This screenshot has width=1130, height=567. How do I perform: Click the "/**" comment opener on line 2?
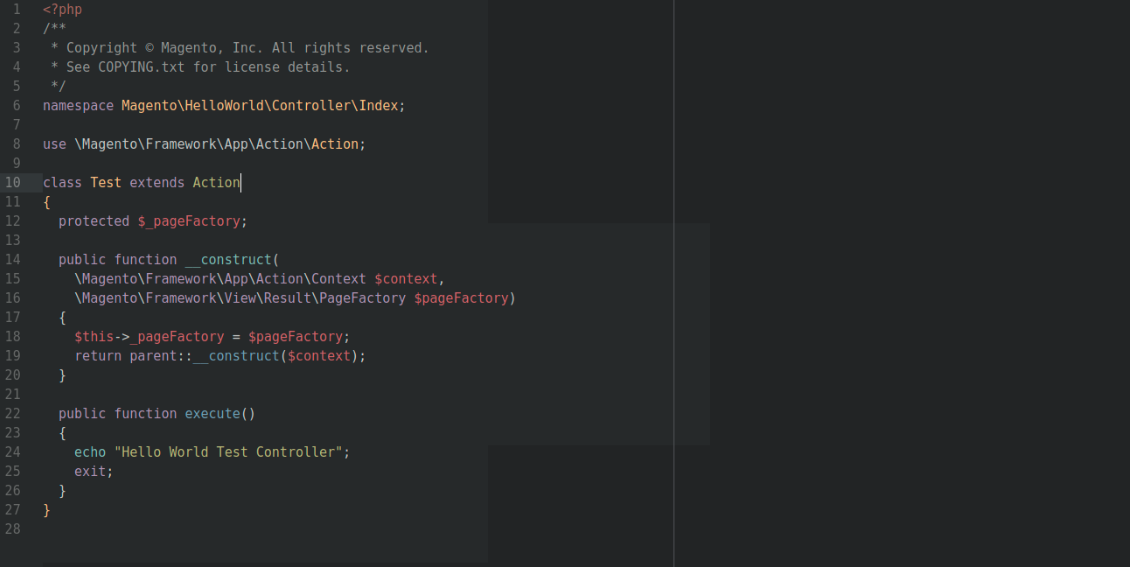click(55, 29)
